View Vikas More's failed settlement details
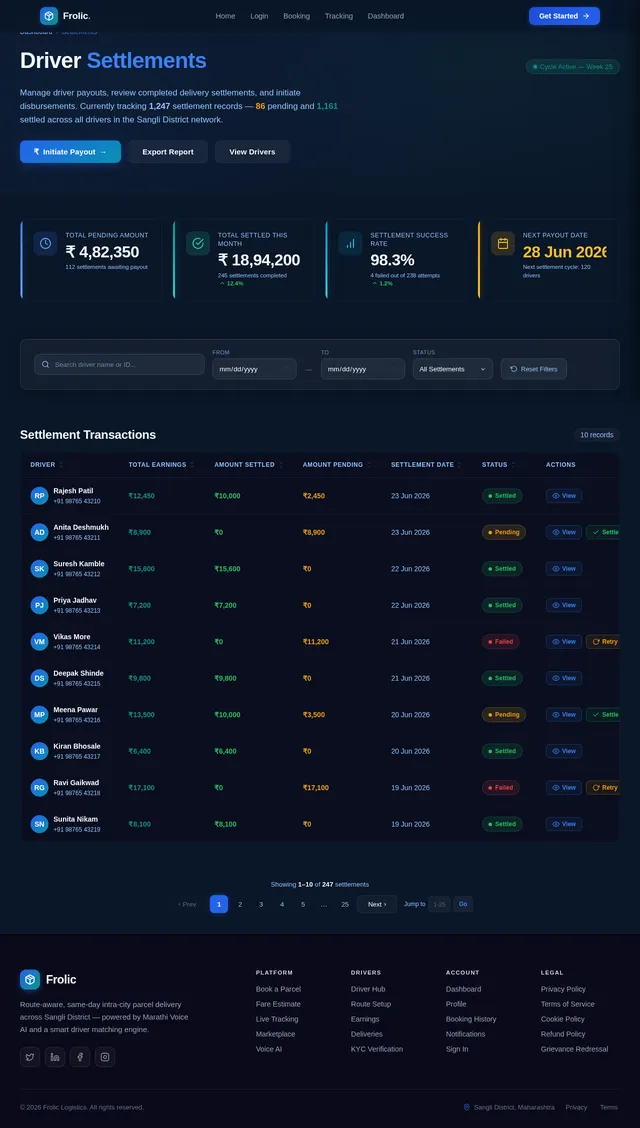 tap(564, 642)
